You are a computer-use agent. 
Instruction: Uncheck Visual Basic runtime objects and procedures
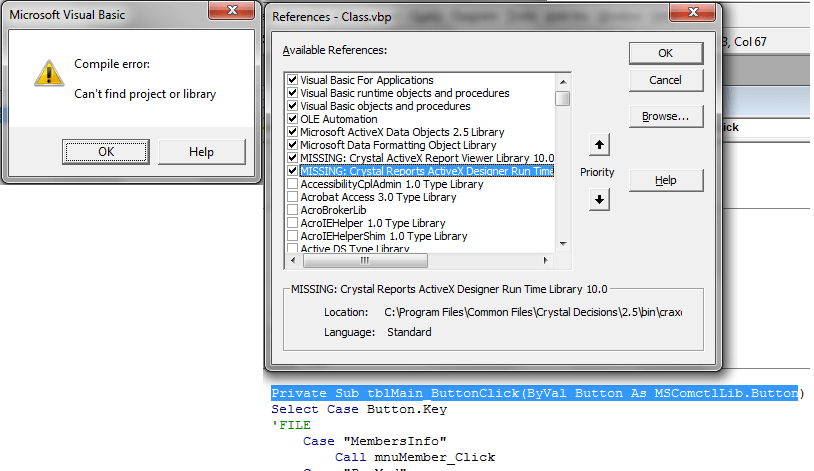pyautogui.click(x=292, y=93)
